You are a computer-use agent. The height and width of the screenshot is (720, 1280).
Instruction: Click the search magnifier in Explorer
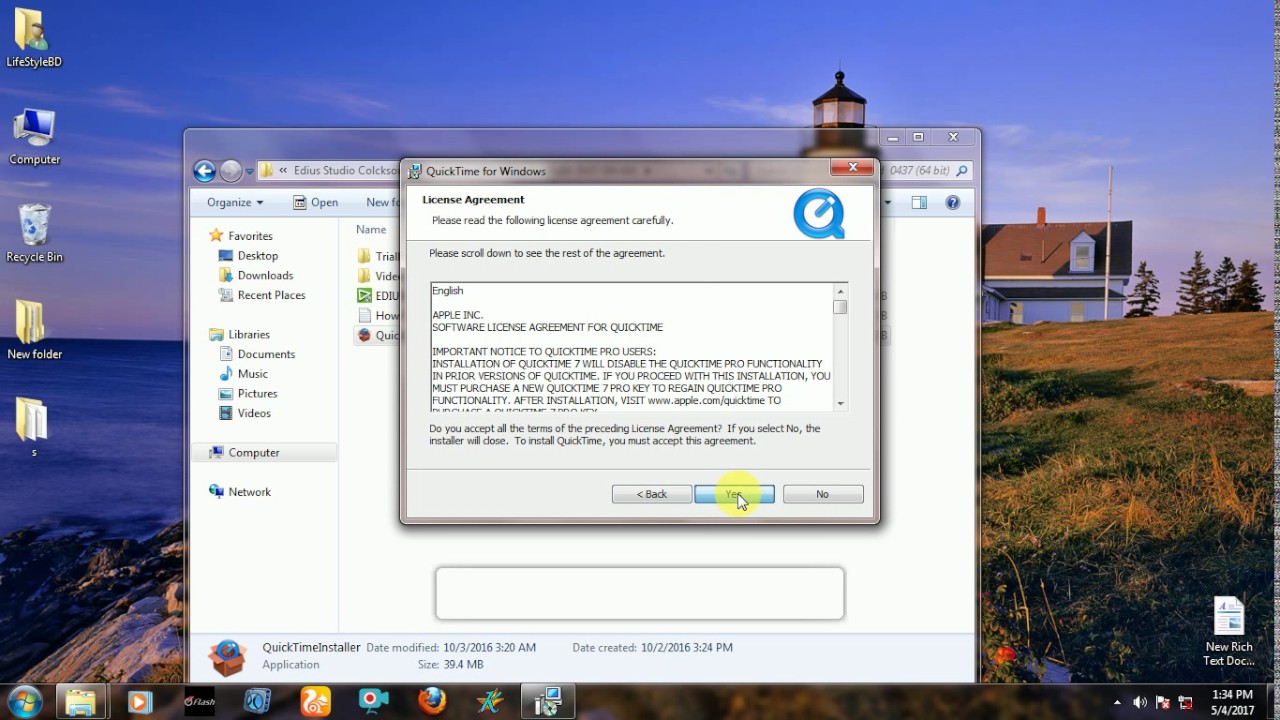(x=962, y=171)
